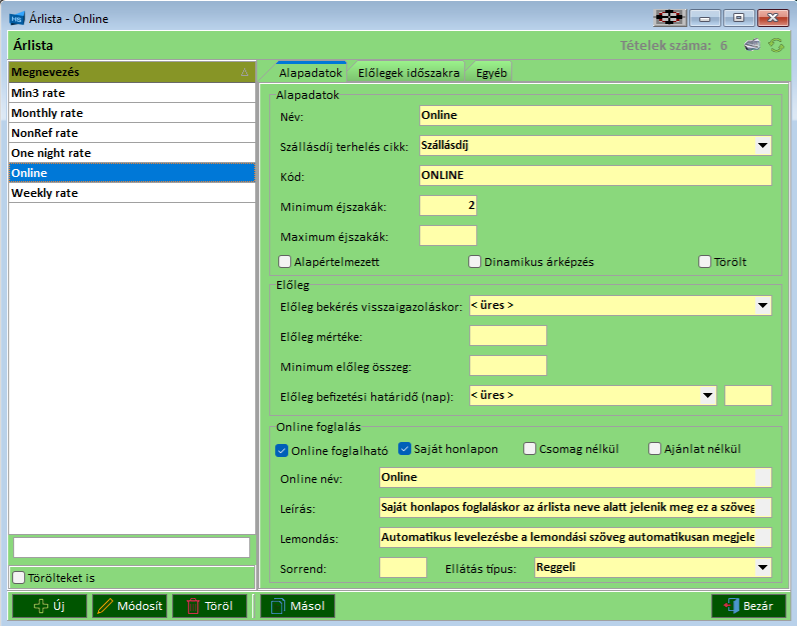Image resolution: width=797 pixels, height=626 pixels.
Task: Click the Minimum éjszakák field
Action: (x=448, y=206)
